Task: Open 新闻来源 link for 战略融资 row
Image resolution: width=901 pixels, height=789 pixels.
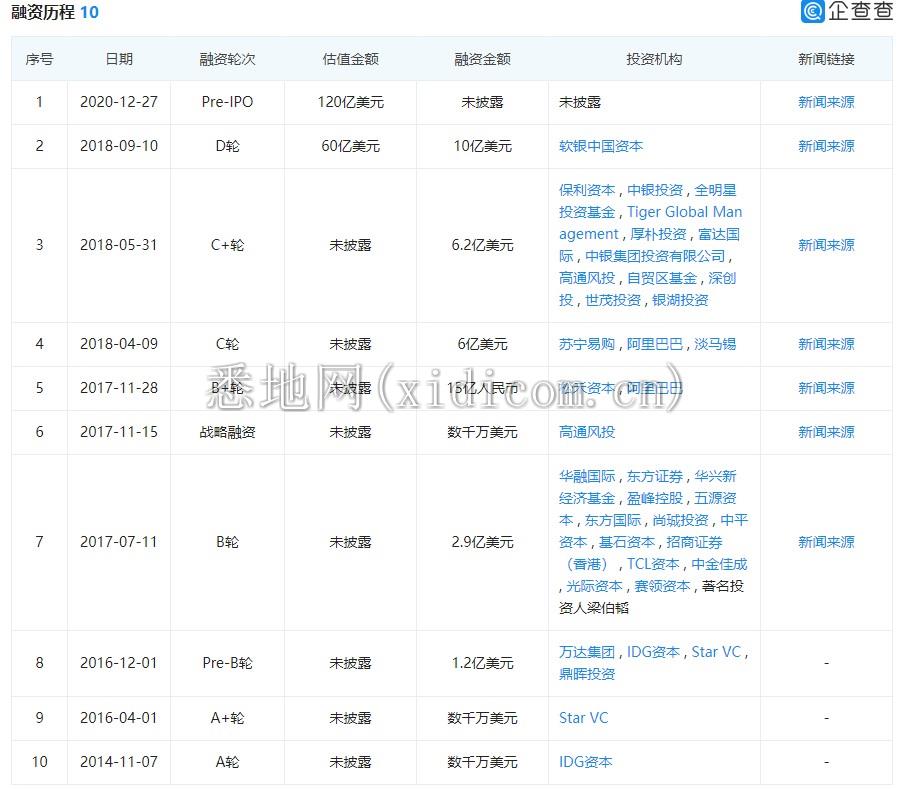Action: [826, 432]
